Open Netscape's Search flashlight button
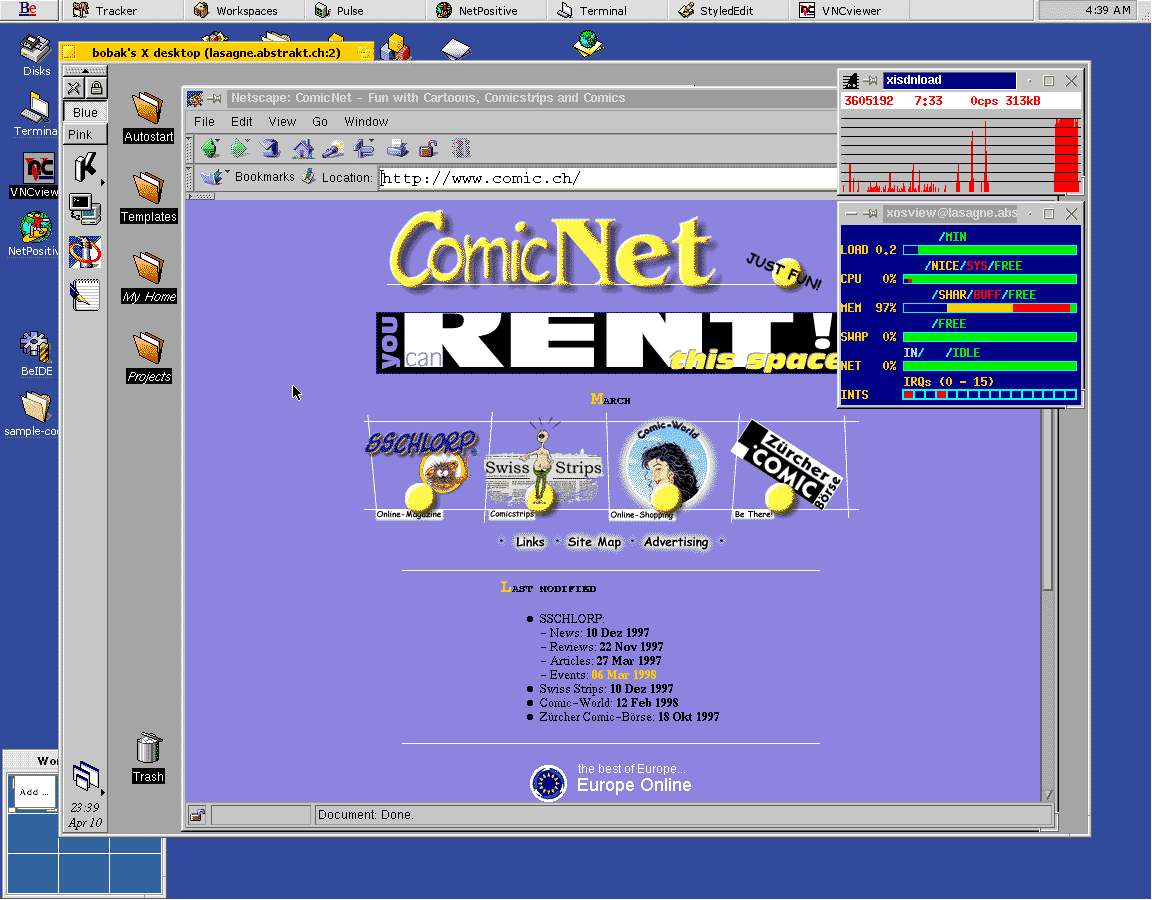1152x900 pixels. tap(333, 148)
